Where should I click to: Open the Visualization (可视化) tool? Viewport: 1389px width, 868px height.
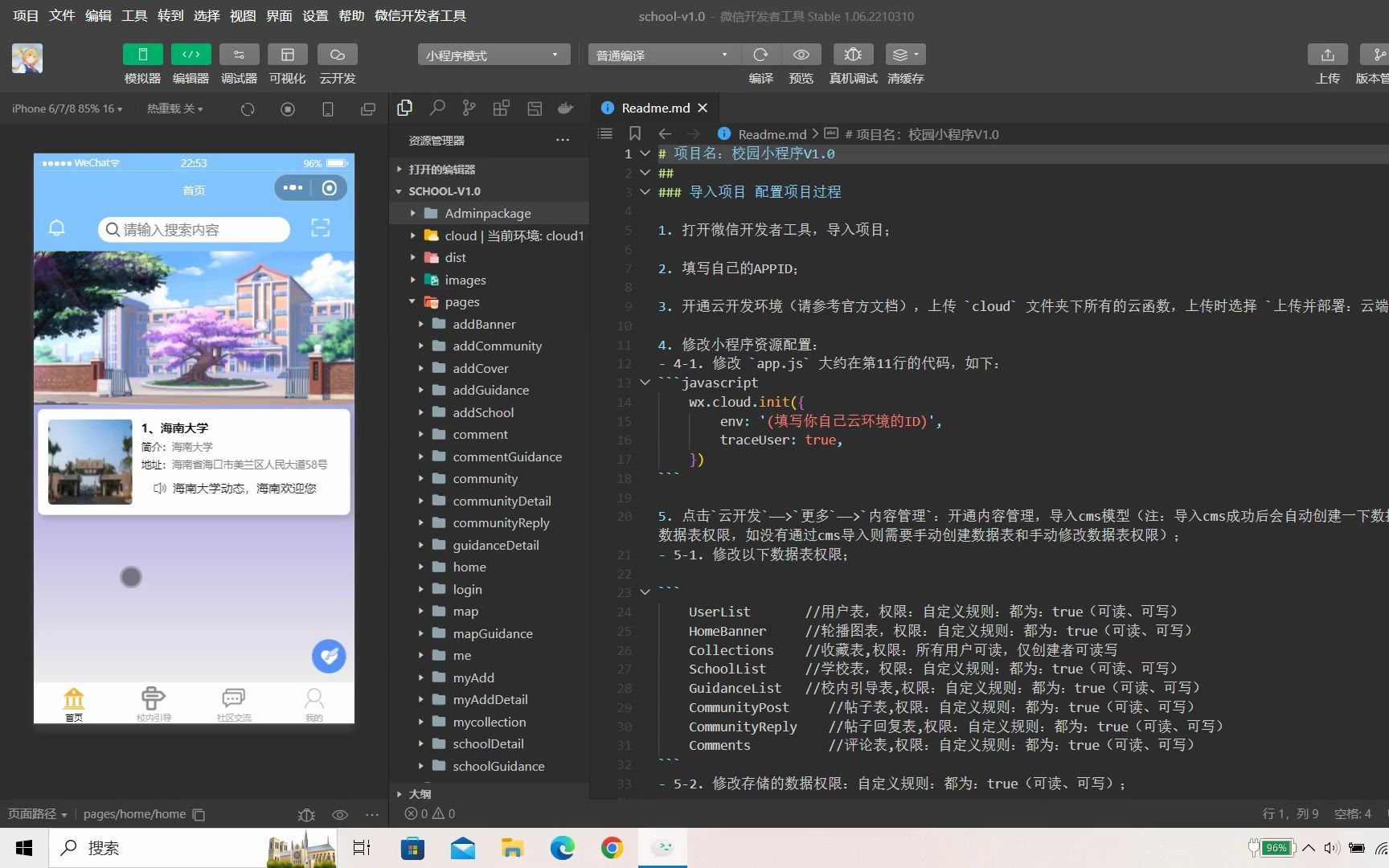coord(287,55)
